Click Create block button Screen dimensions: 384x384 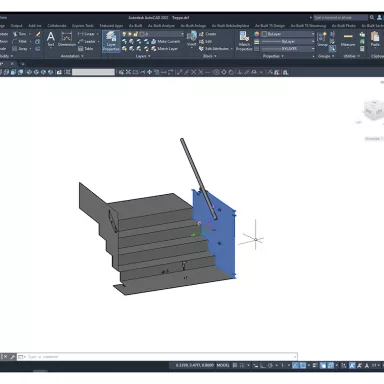[208, 34]
